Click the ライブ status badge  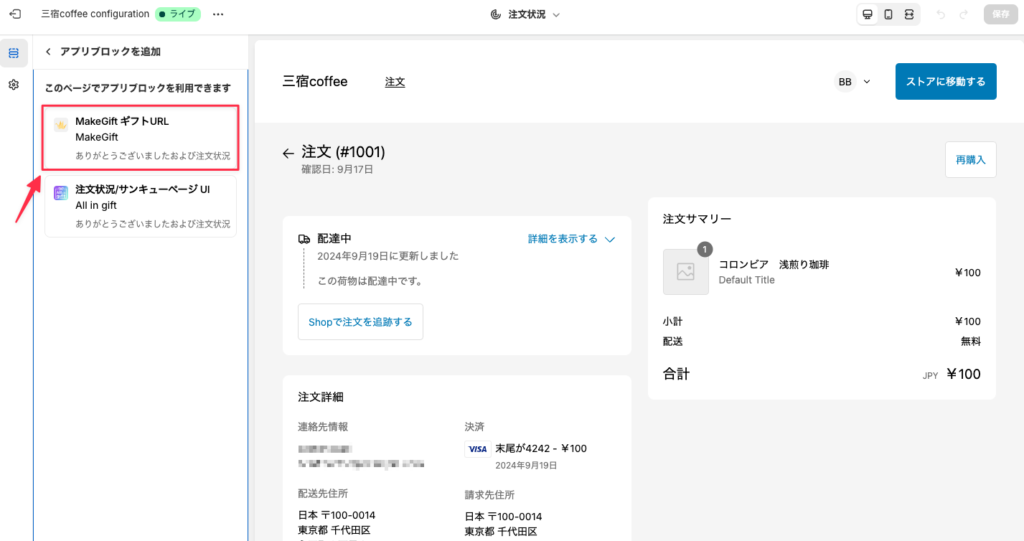coord(178,14)
